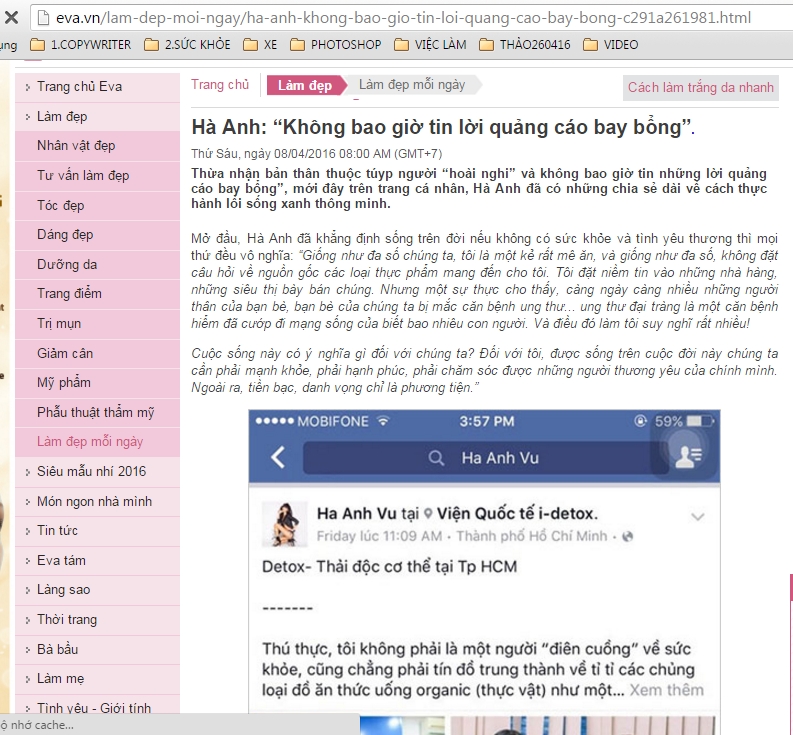793x735 pixels.
Task: Click the post text Detox- Thải độc cơ thể
Action: [389, 567]
